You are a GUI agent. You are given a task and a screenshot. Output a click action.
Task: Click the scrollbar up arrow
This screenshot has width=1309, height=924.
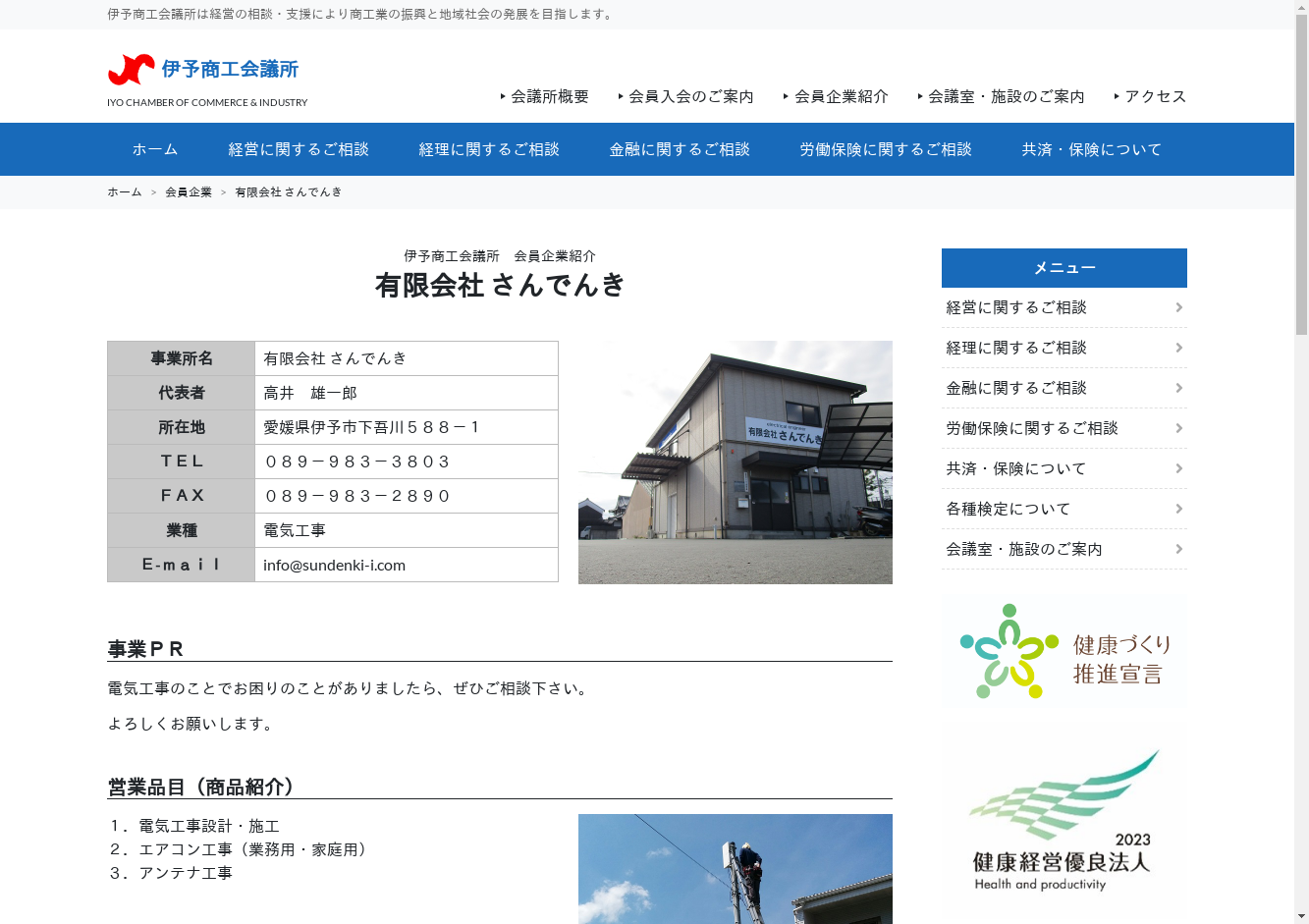pyautogui.click(x=1301, y=7)
